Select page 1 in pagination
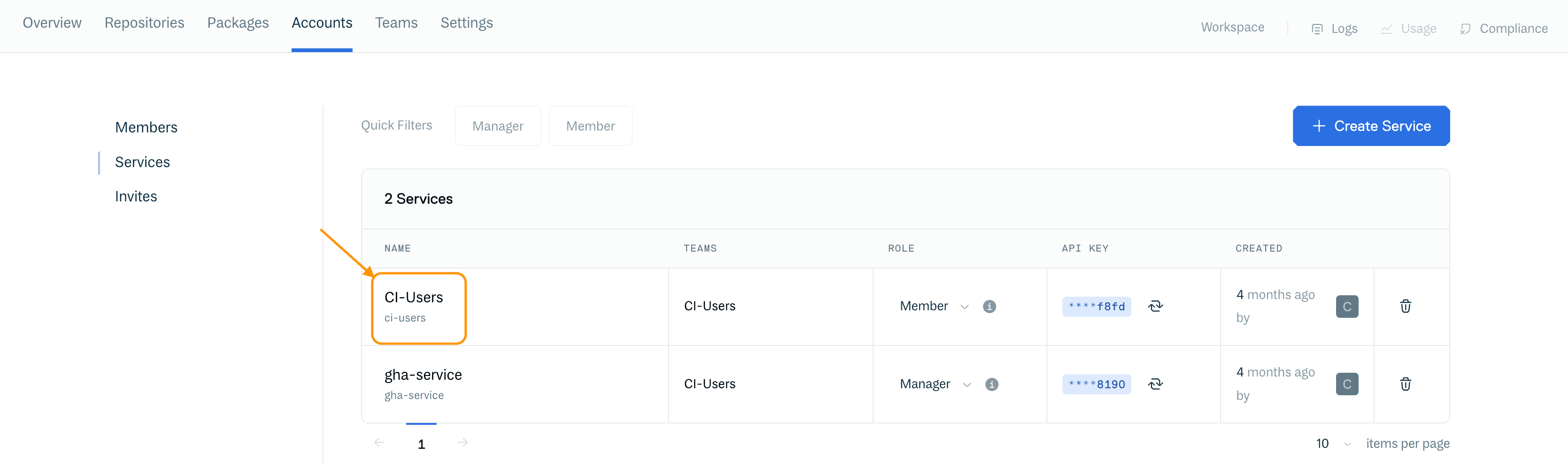The image size is (1568, 476). (x=421, y=443)
